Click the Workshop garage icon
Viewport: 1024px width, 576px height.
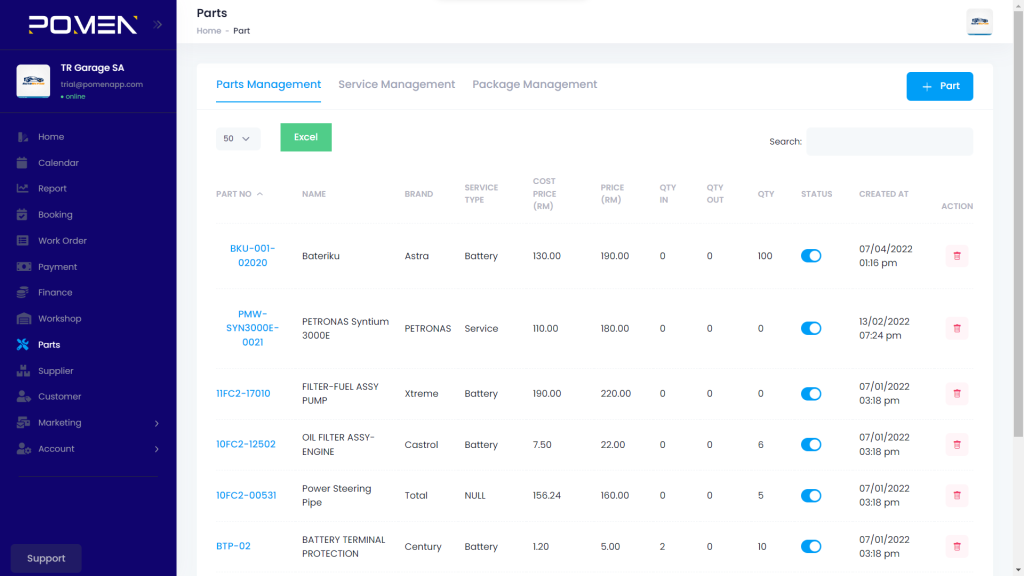24,319
